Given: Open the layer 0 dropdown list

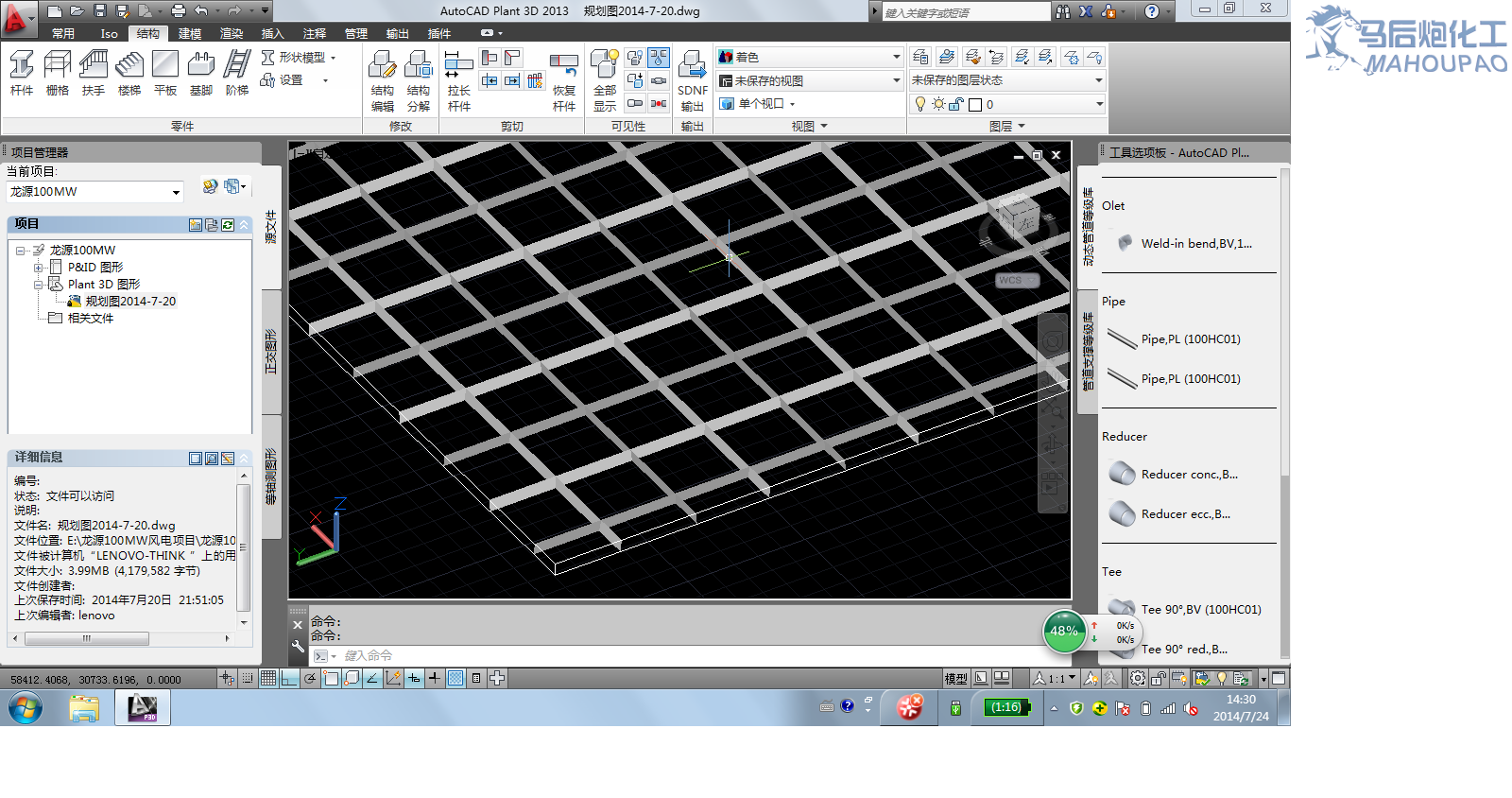Looking at the screenshot, I should [x=1007, y=104].
